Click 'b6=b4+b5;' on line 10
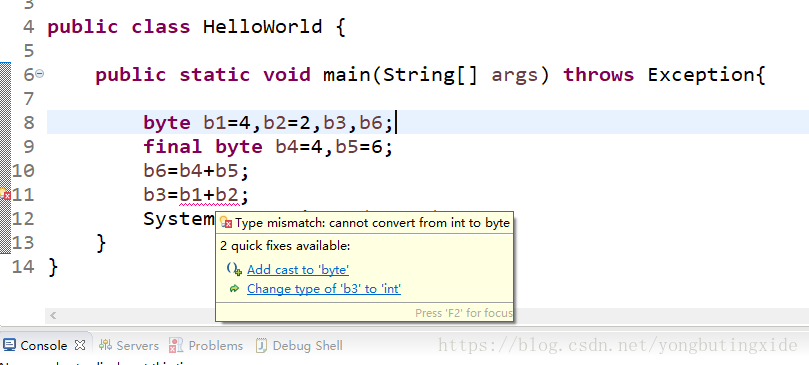This screenshot has width=809, height=365. pos(196,171)
